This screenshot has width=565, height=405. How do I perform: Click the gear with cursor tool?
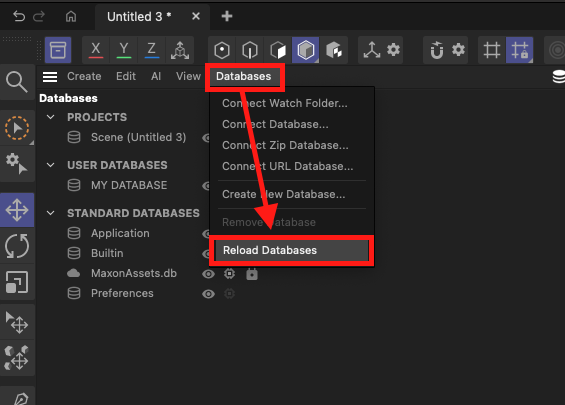[17, 163]
